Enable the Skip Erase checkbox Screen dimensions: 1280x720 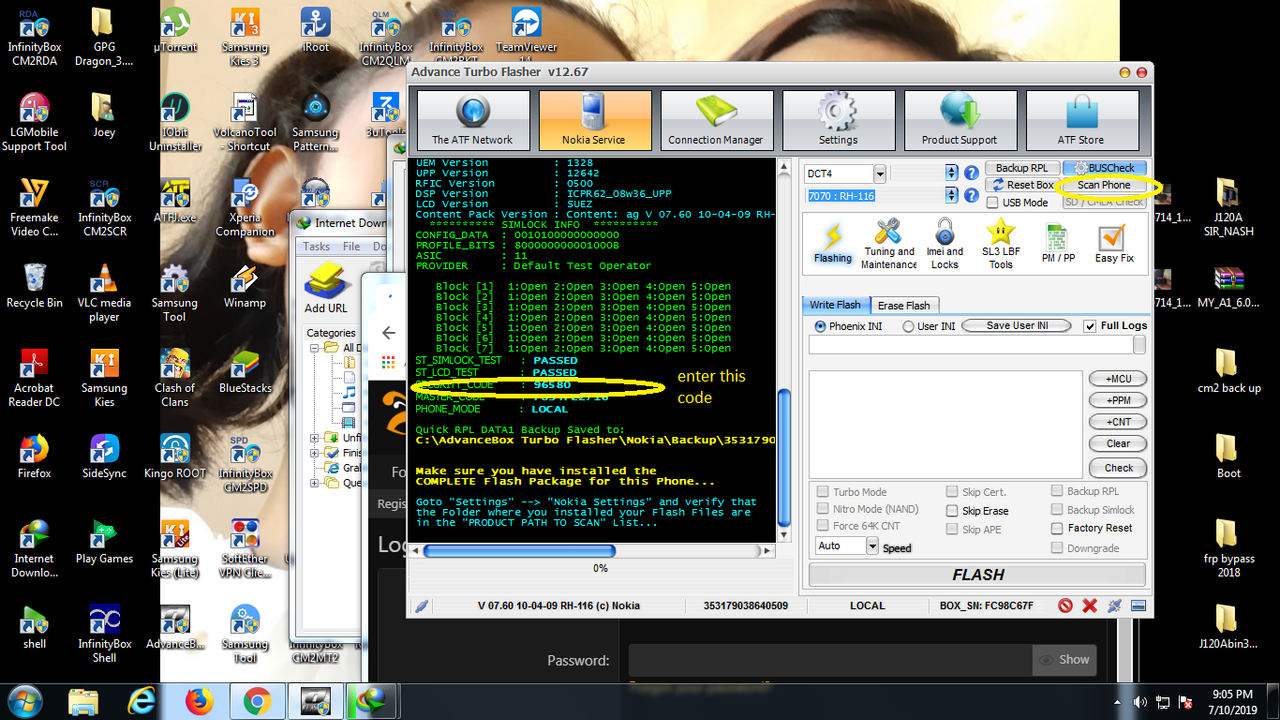952,510
